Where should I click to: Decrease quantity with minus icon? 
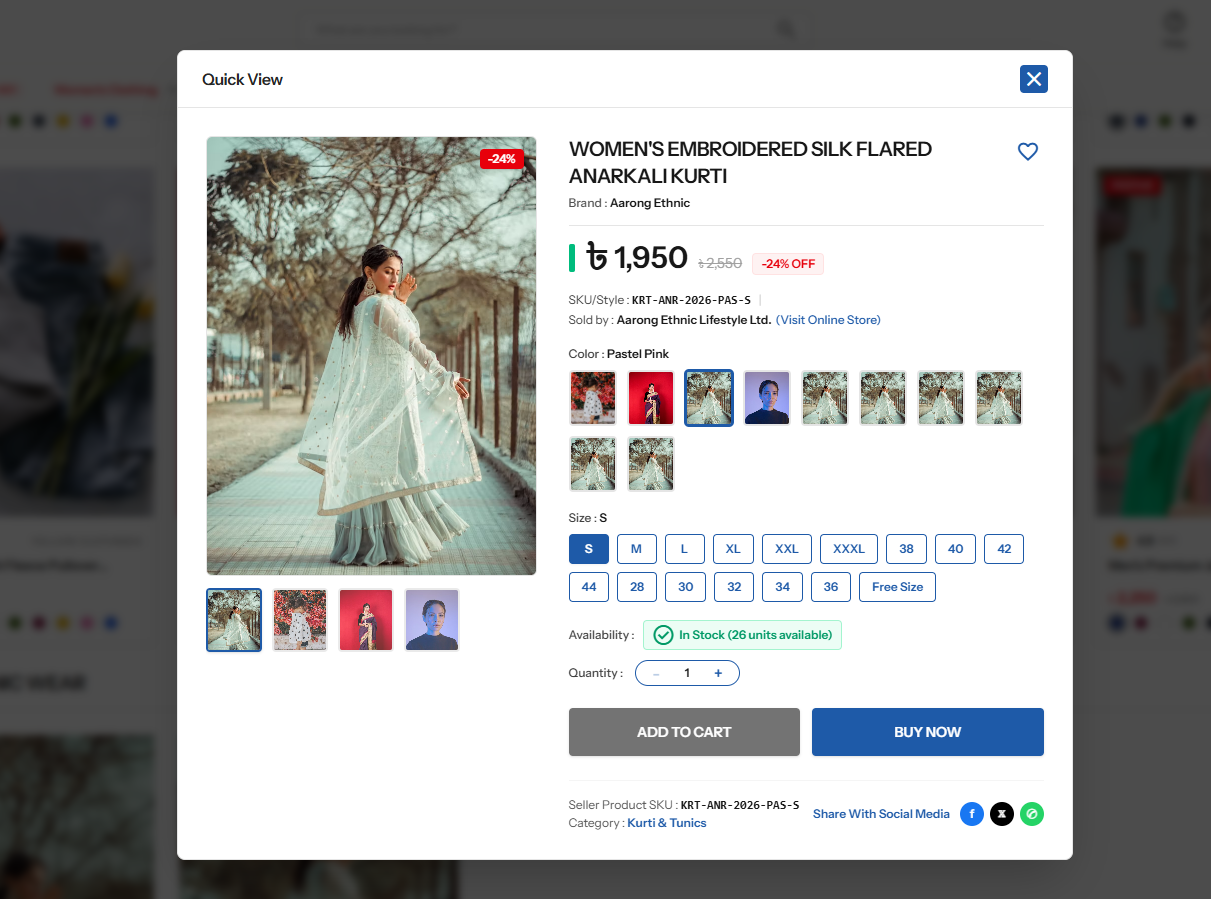(656, 673)
